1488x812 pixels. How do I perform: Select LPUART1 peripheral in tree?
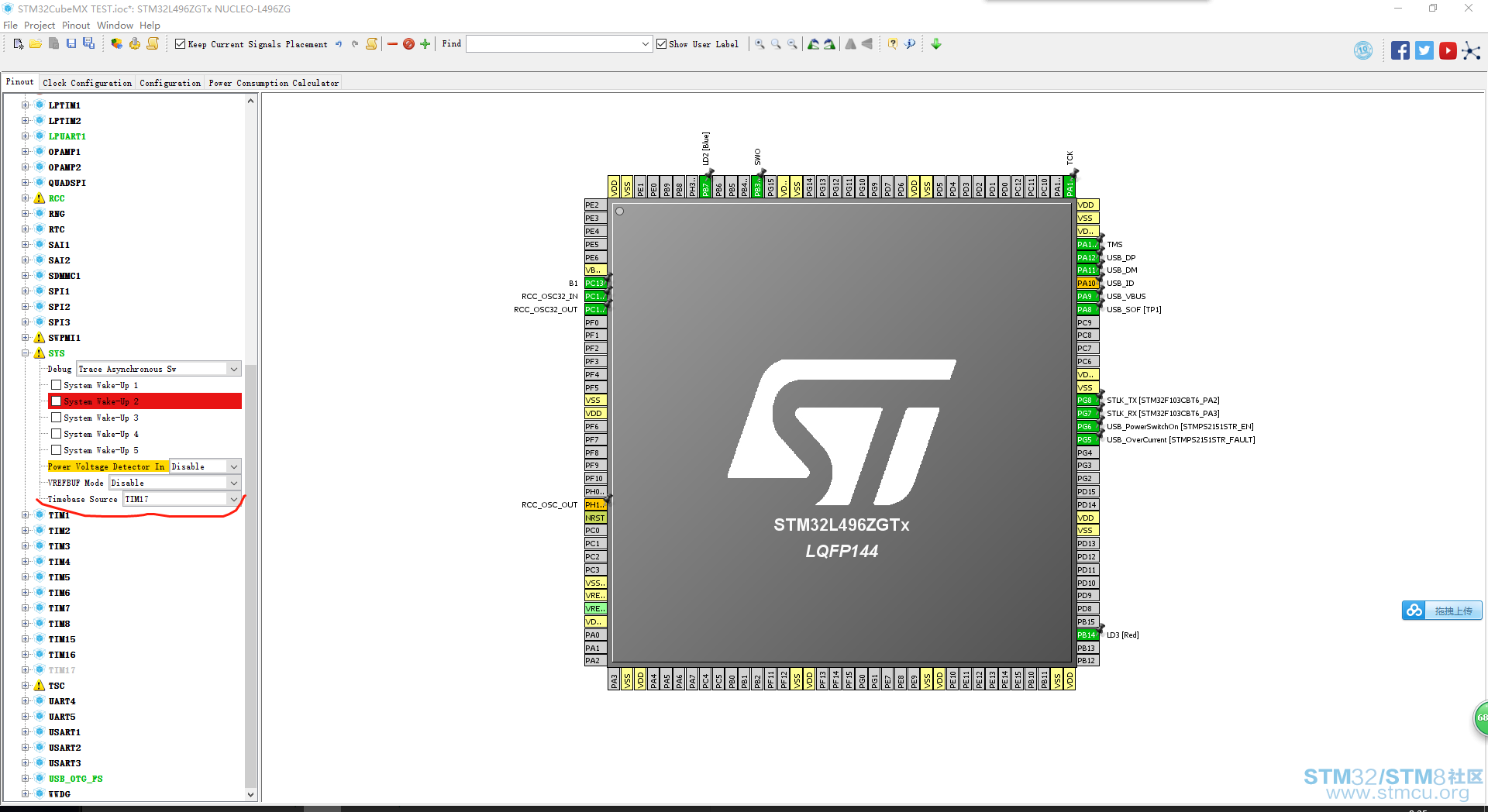coord(67,136)
